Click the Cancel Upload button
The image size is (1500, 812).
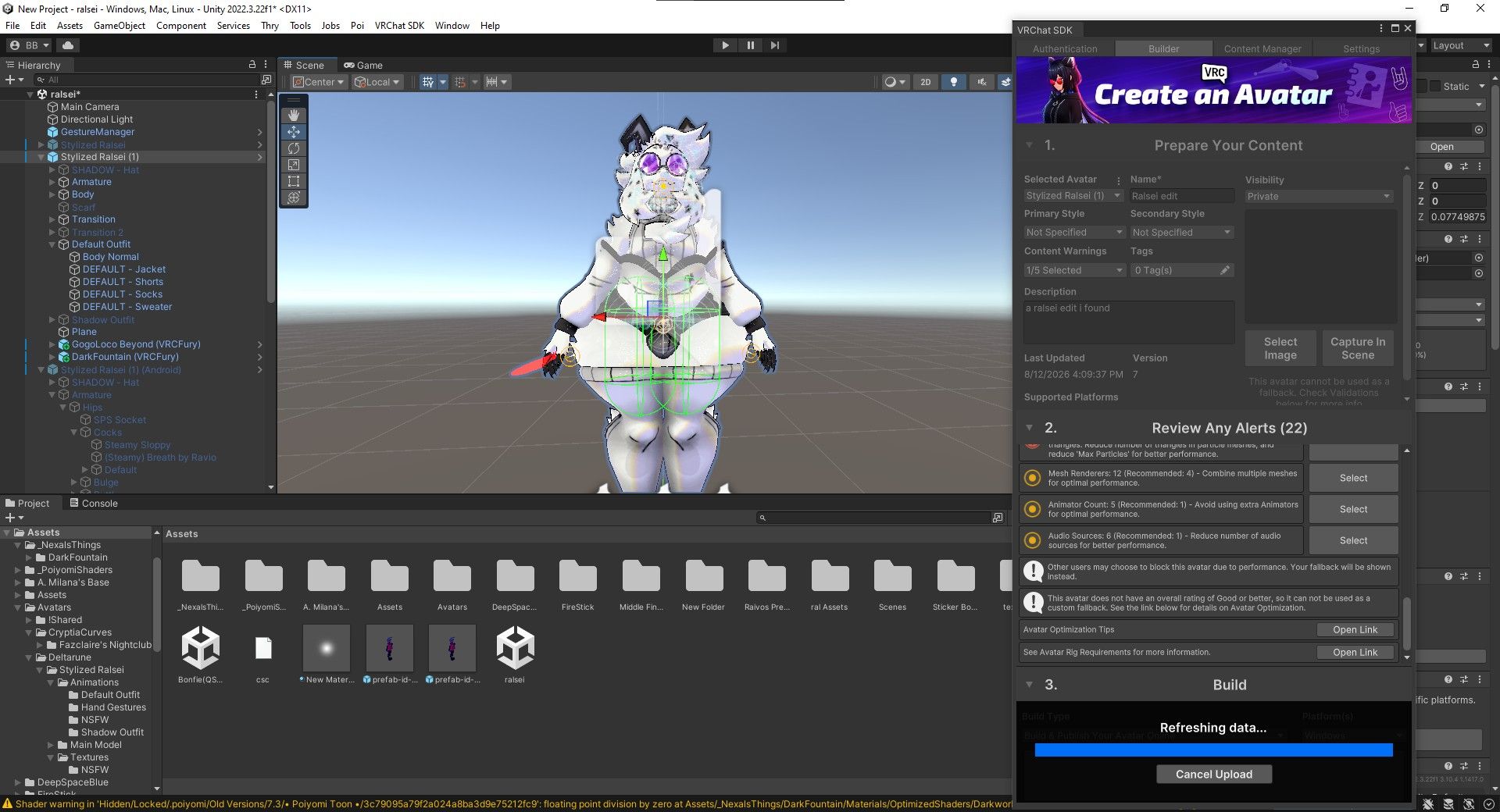(x=1214, y=775)
